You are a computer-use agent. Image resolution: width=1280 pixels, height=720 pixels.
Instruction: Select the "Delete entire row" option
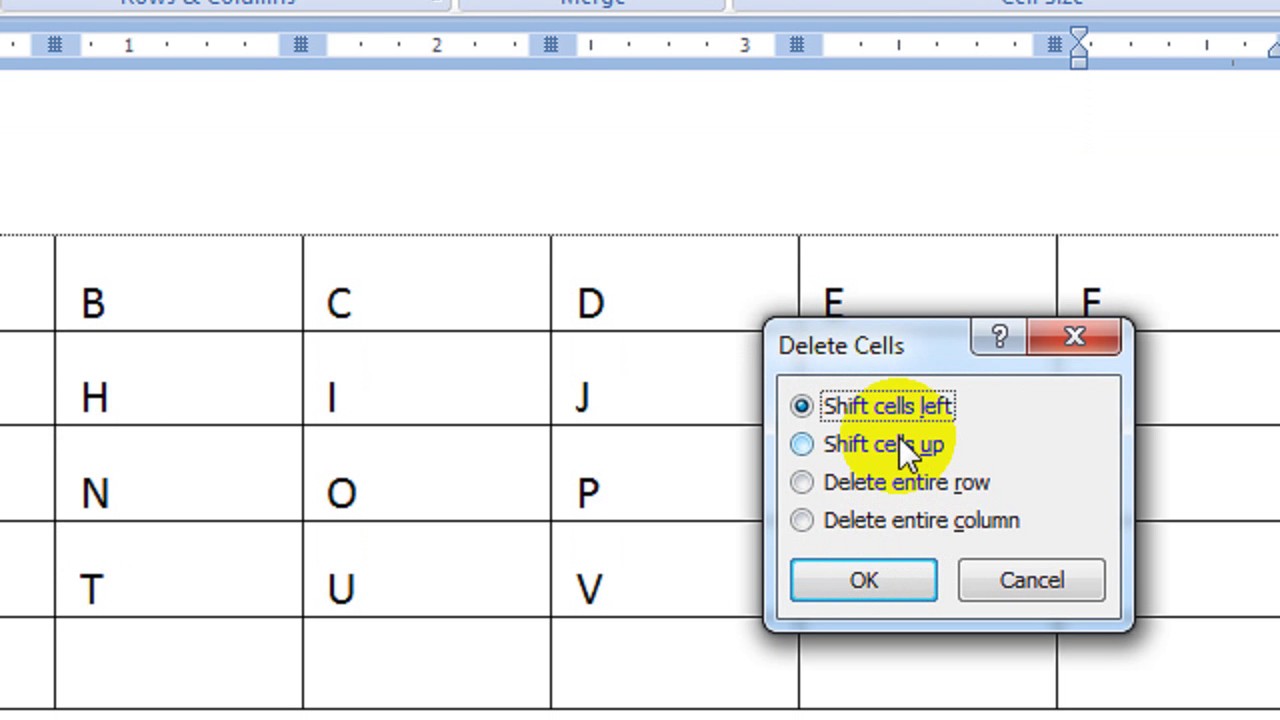tap(802, 482)
